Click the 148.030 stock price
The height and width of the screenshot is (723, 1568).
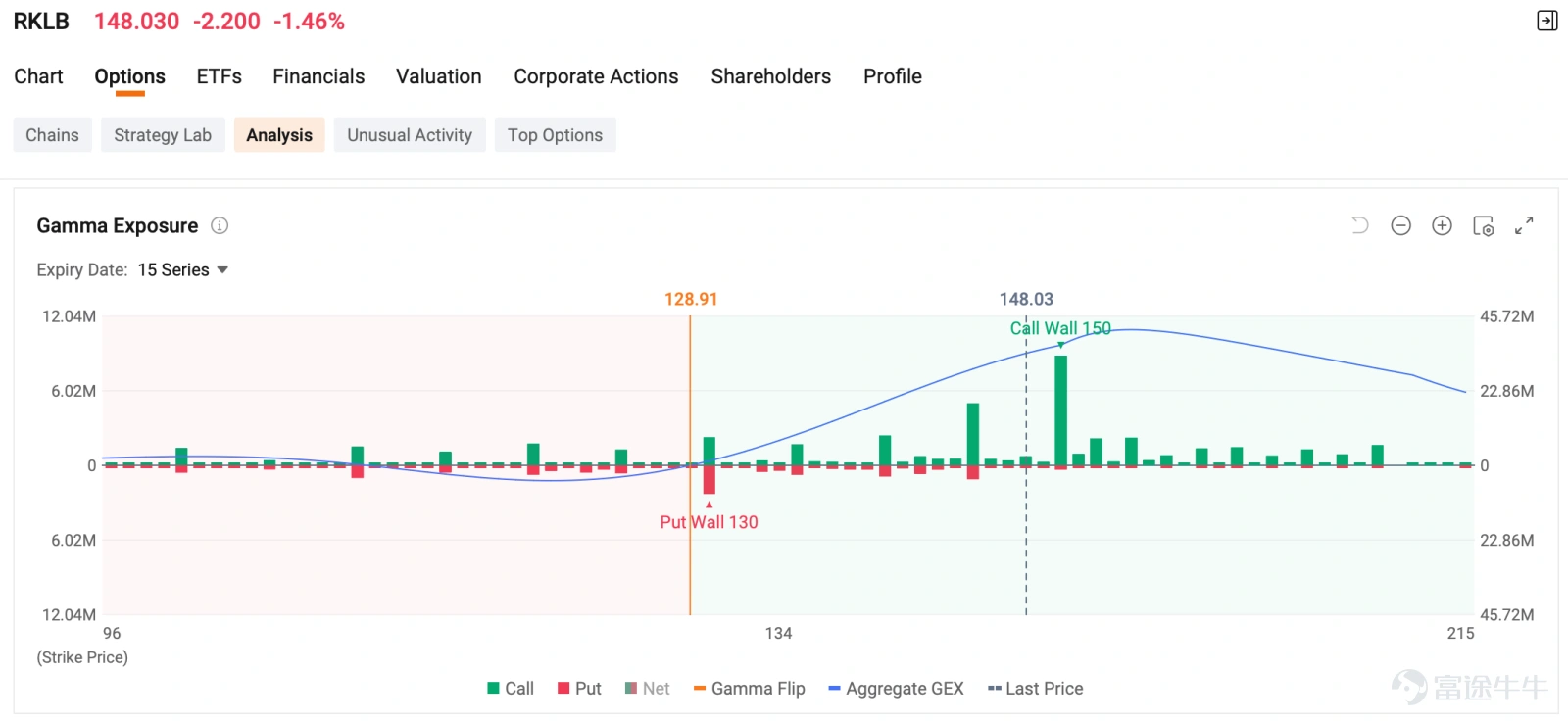click(137, 22)
